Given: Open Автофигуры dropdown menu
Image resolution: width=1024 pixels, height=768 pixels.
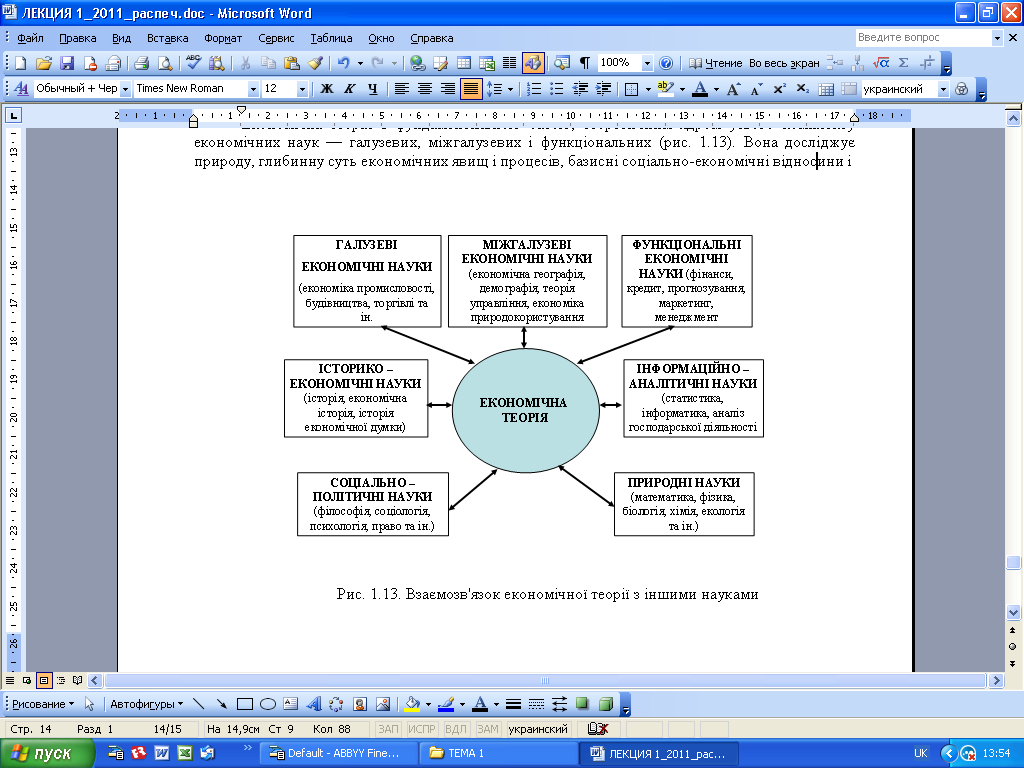Looking at the screenshot, I should (x=146, y=704).
